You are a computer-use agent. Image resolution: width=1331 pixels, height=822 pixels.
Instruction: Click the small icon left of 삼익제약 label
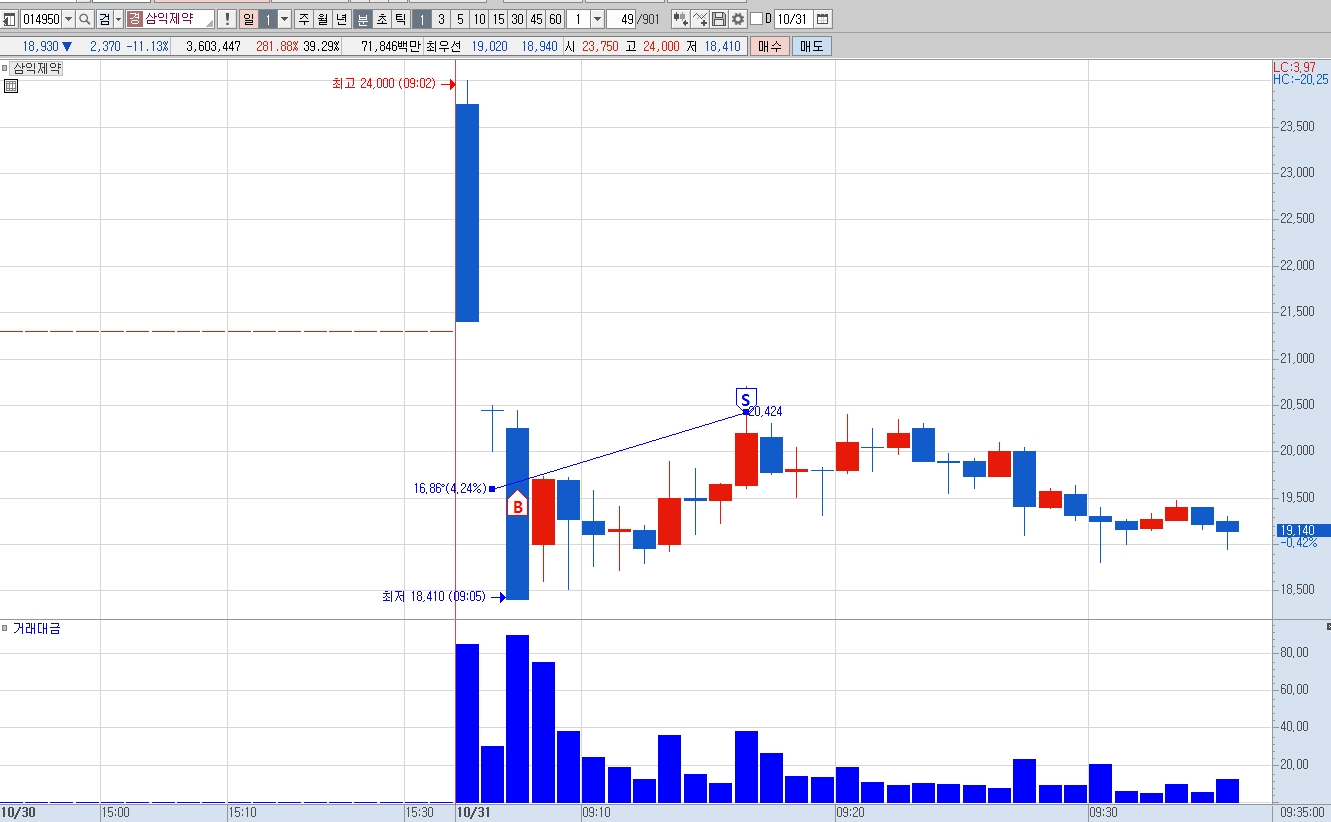click(x=5, y=68)
